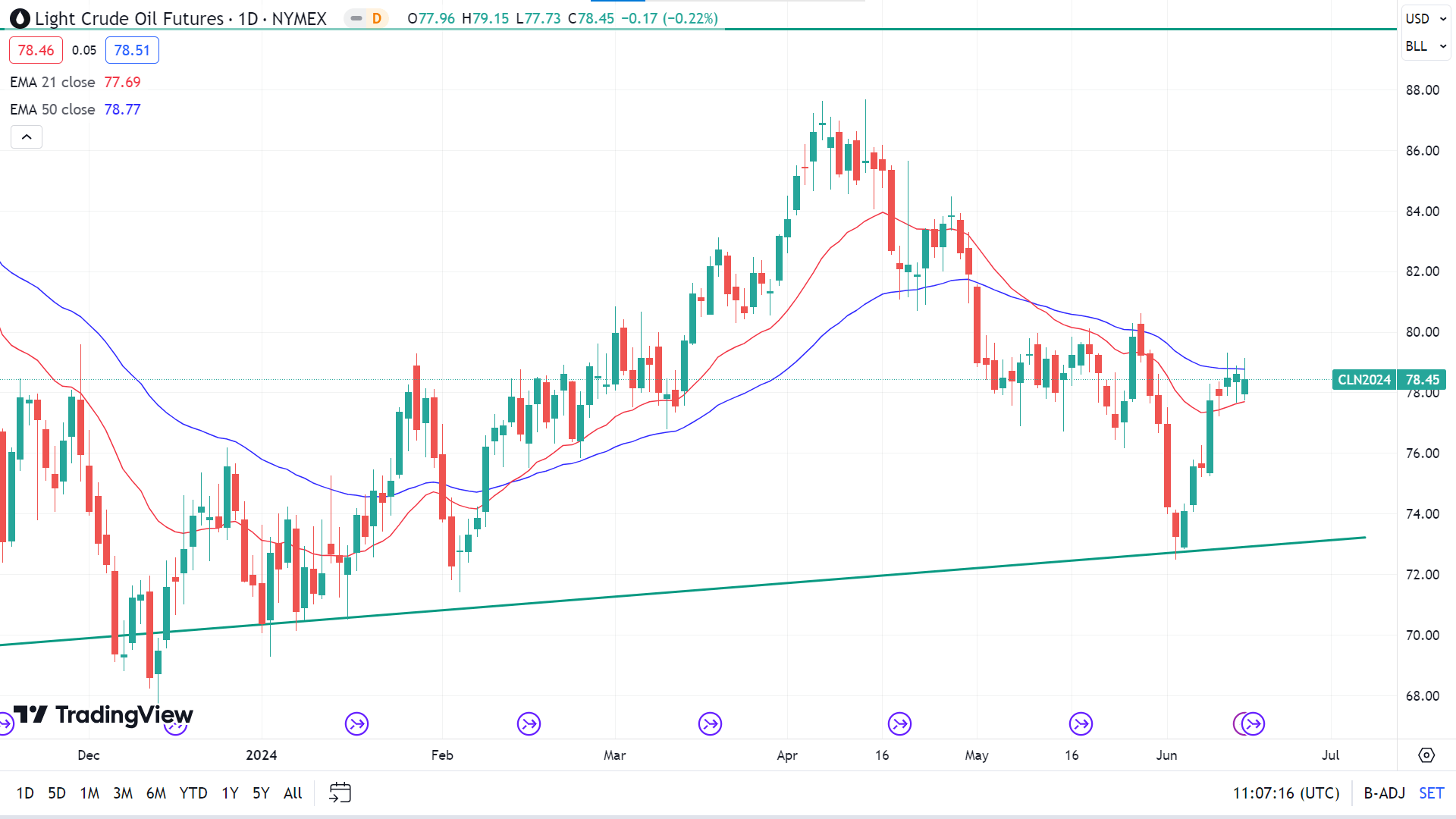1456x819 pixels.
Task: Click the contract roll marker below Feb
Action: tap(529, 723)
